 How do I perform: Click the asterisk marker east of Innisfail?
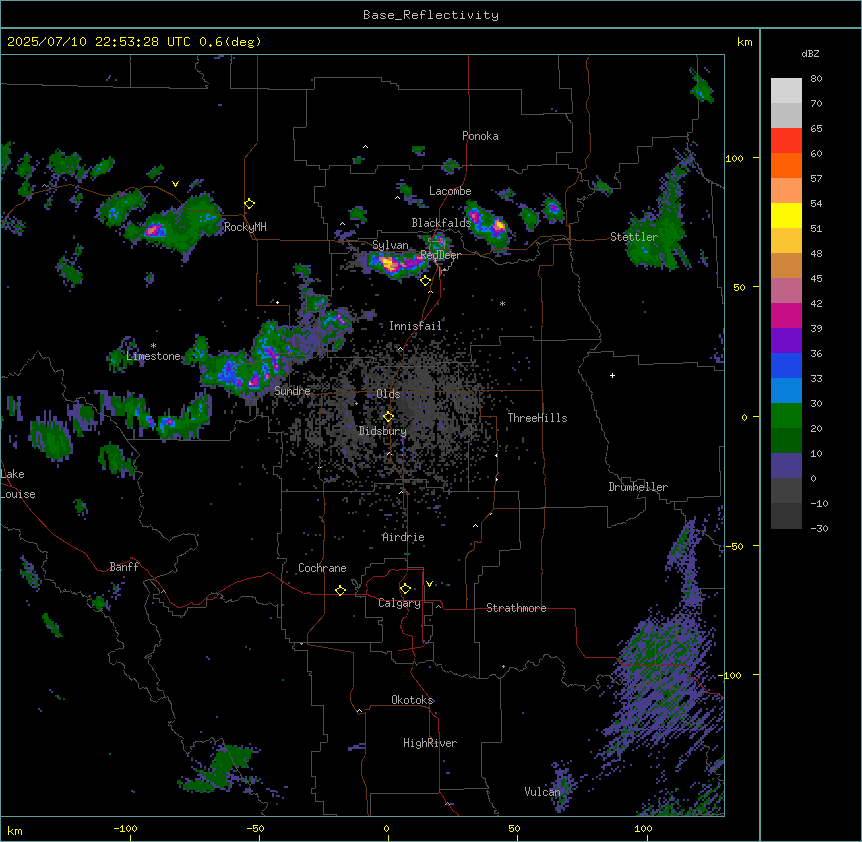[x=502, y=304]
